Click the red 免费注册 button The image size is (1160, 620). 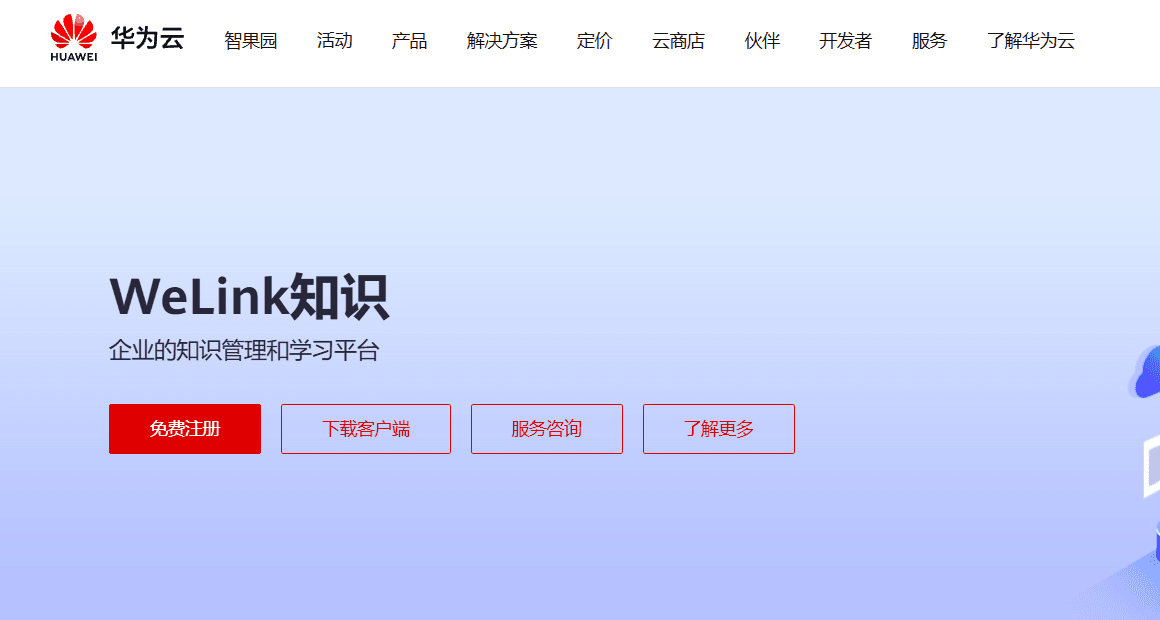[185, 429]
